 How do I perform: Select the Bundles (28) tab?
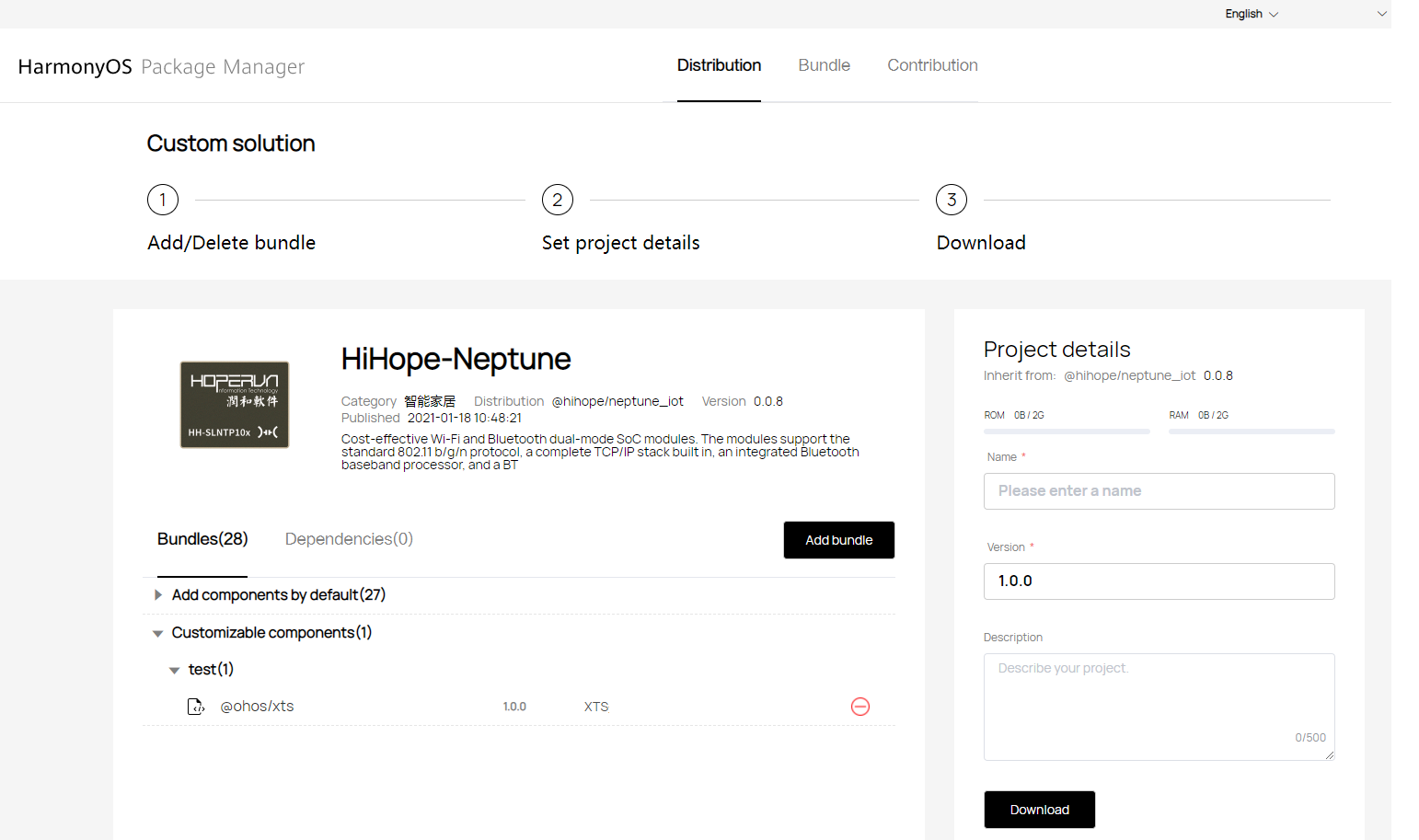point(202,539)
